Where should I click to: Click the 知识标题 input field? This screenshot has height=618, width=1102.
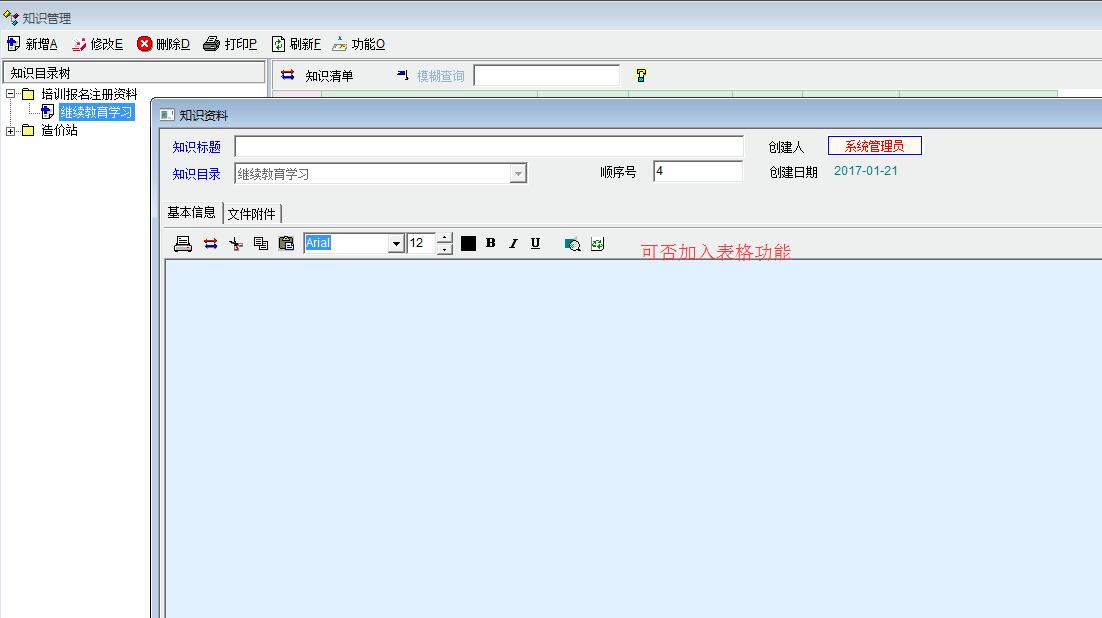pos(488,147)
